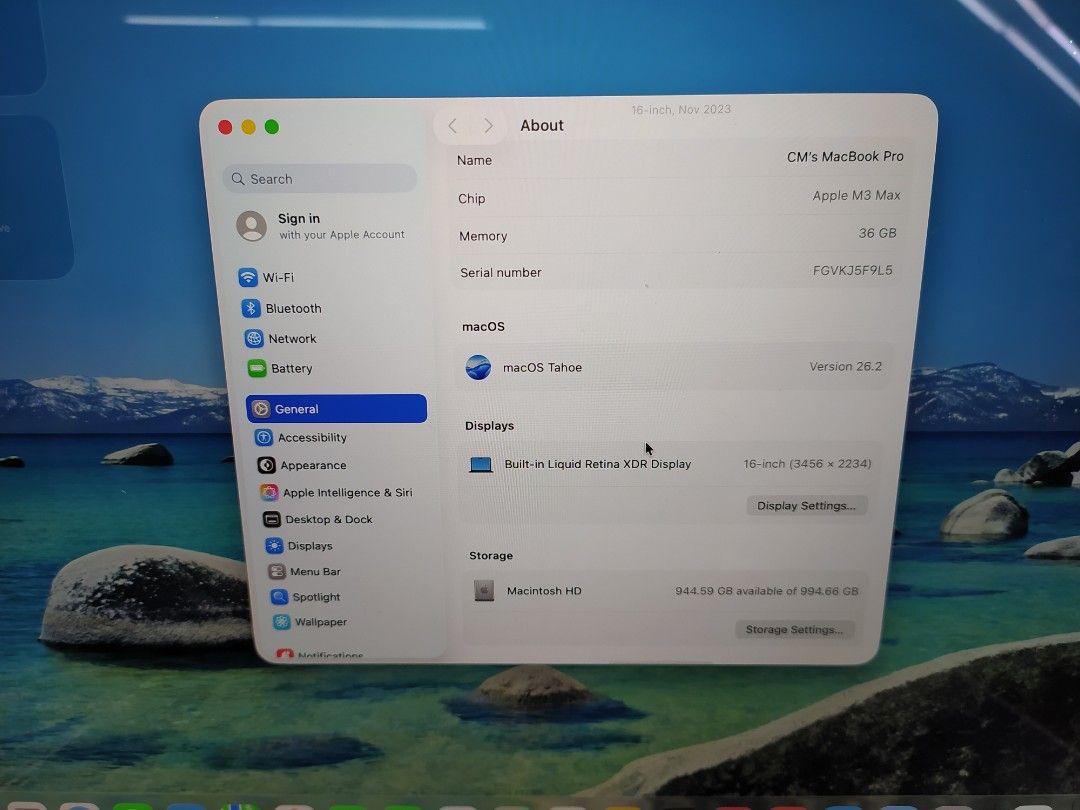
Task: Focus the Search field
Action: (320, 179)
